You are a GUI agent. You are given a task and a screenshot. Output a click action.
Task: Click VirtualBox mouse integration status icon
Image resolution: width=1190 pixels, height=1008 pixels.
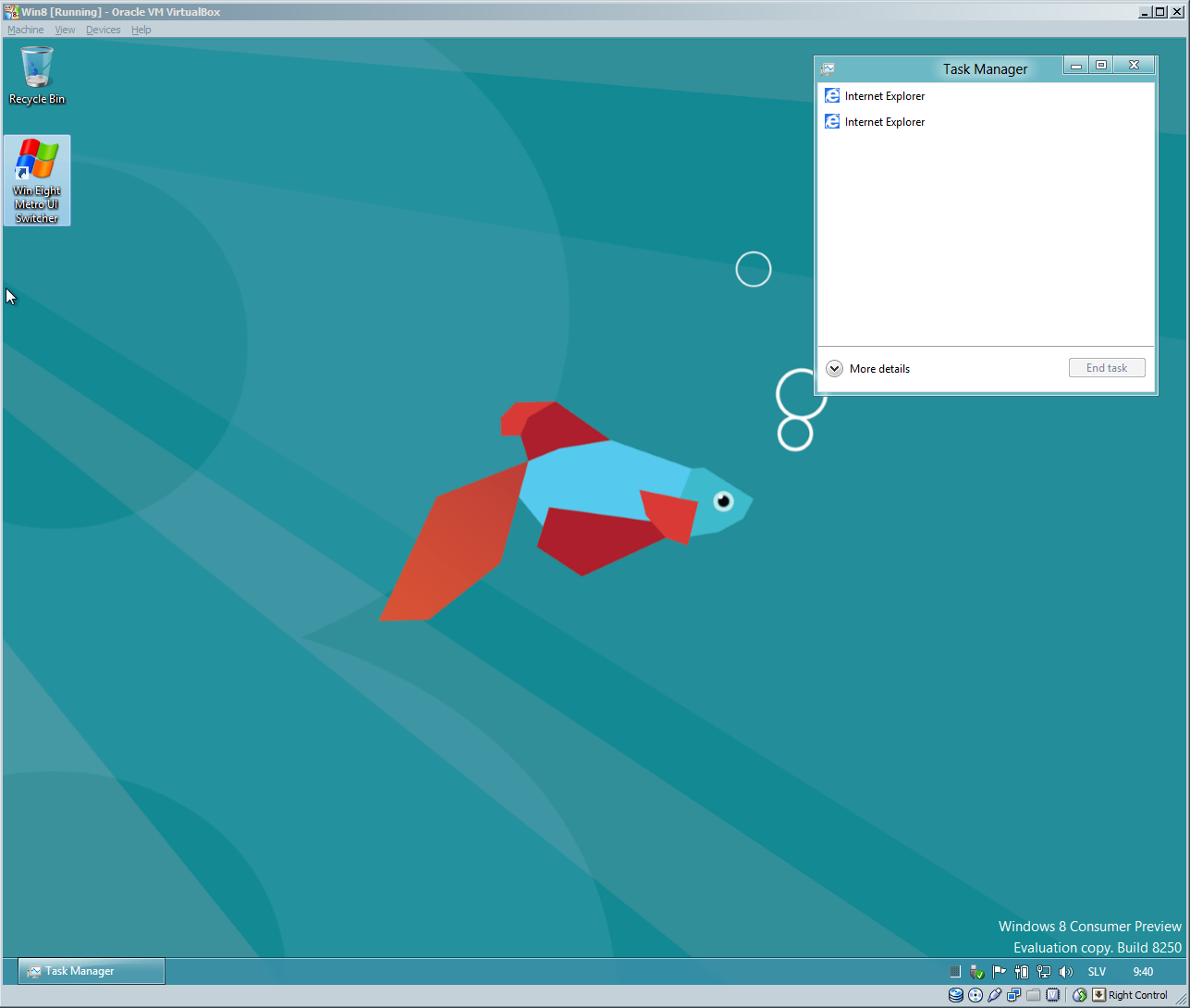click(1079, 996)
